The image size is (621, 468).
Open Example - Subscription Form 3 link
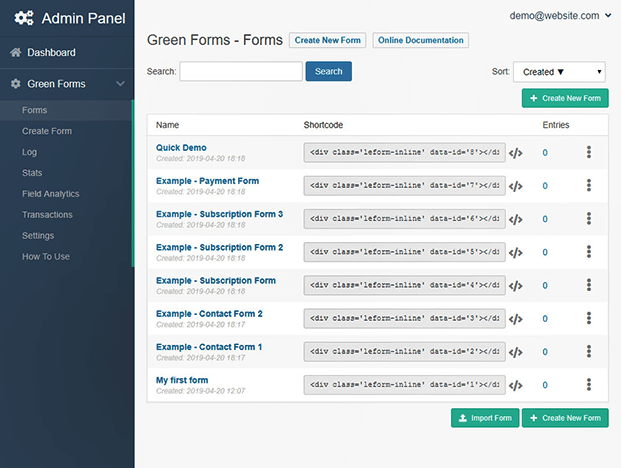coord(219,214)
